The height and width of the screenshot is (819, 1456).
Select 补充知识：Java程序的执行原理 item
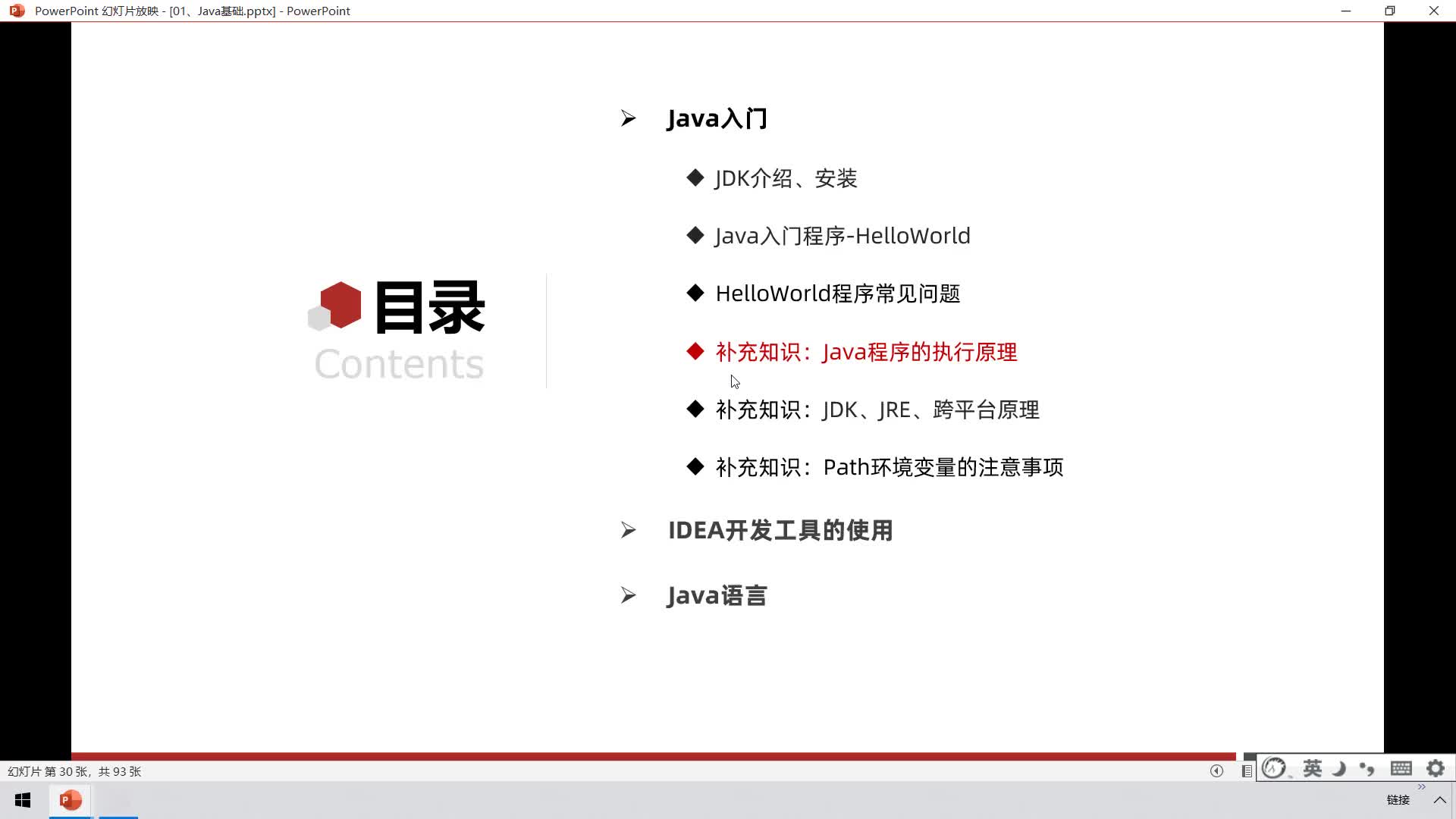(x=866, y=351)
